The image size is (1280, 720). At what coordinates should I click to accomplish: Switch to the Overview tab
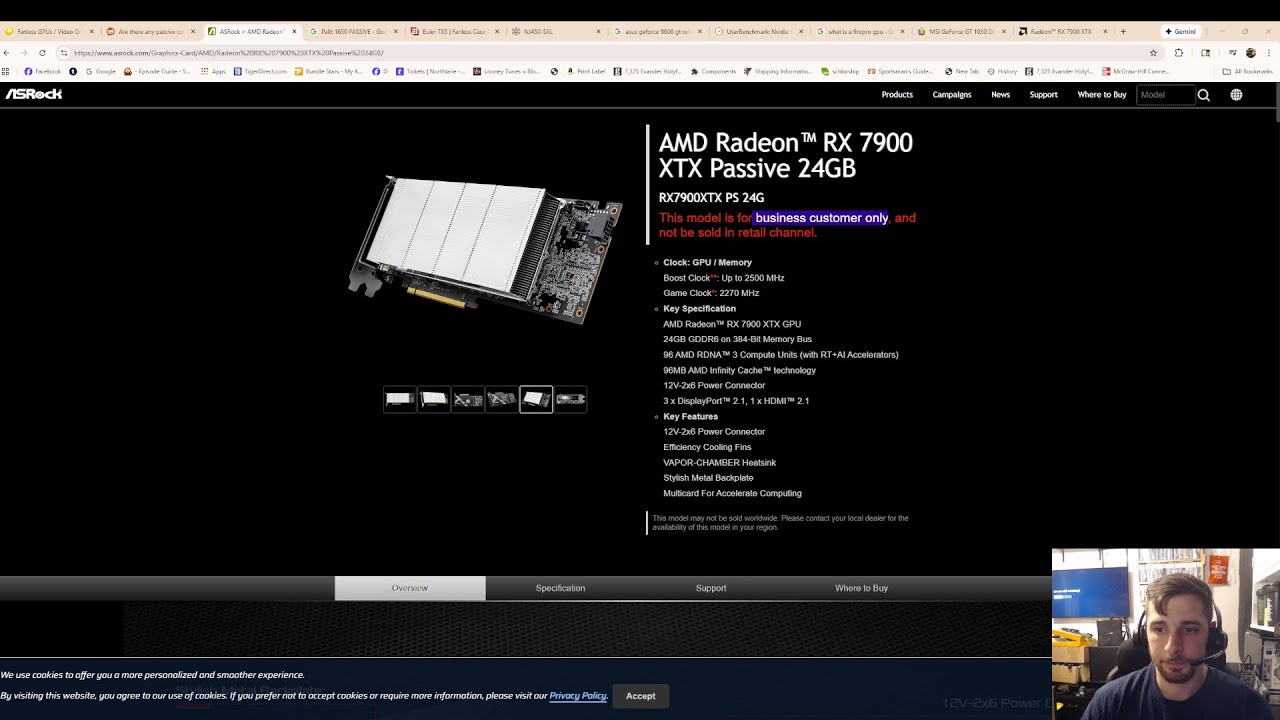click(x=410, y=588)
